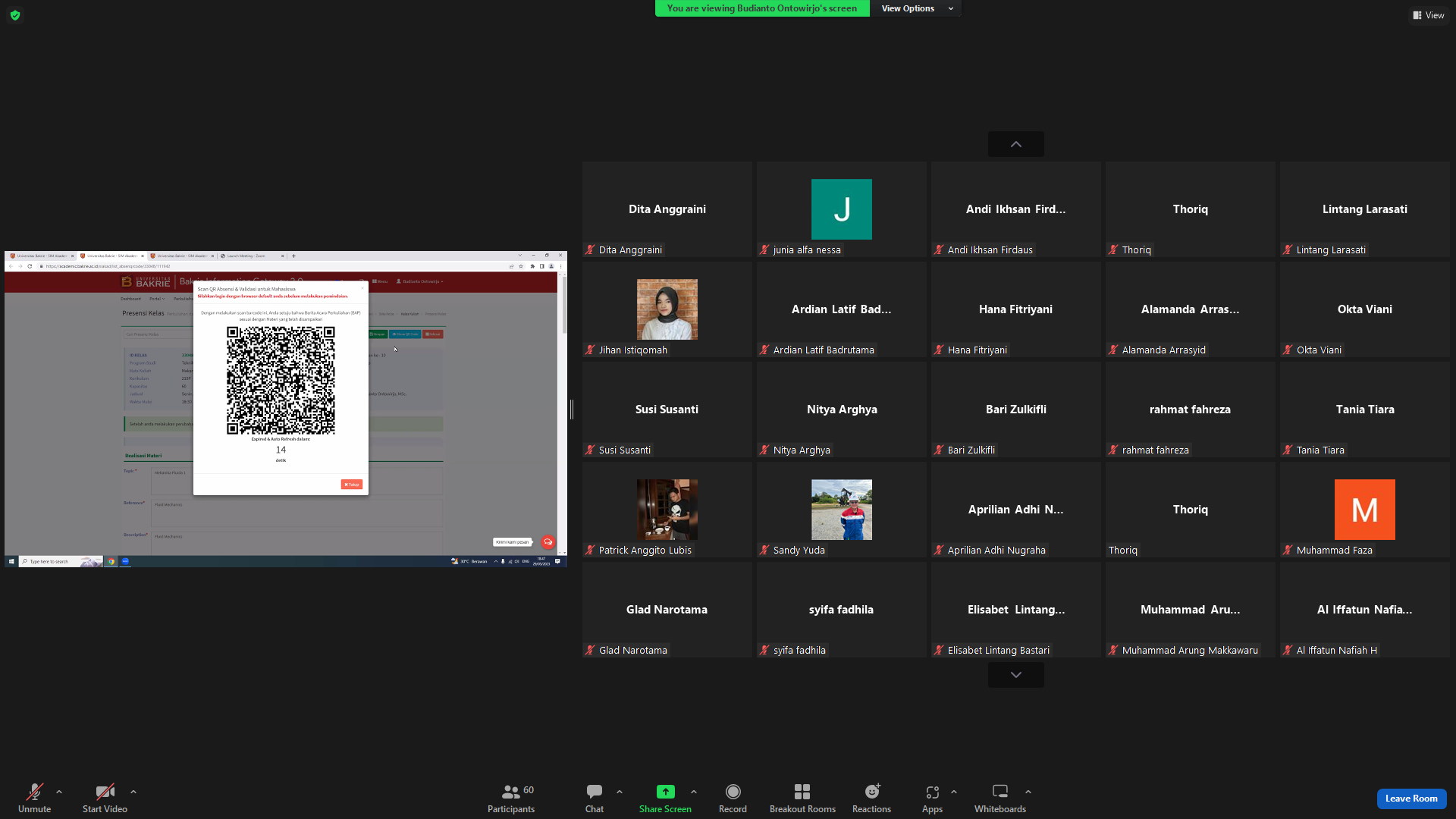
Task: Open Whiteboards
Action: (1000, 799)
